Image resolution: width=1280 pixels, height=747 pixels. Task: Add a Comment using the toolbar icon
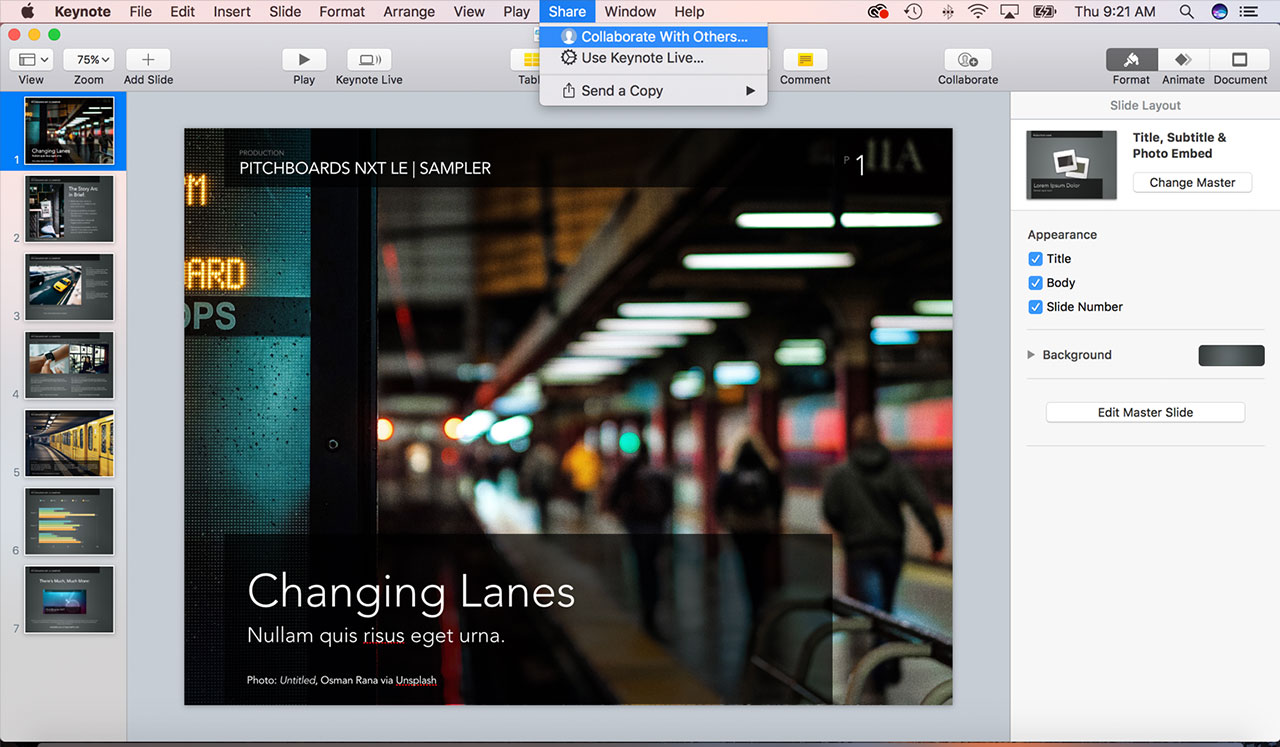[x=805, y=60]
